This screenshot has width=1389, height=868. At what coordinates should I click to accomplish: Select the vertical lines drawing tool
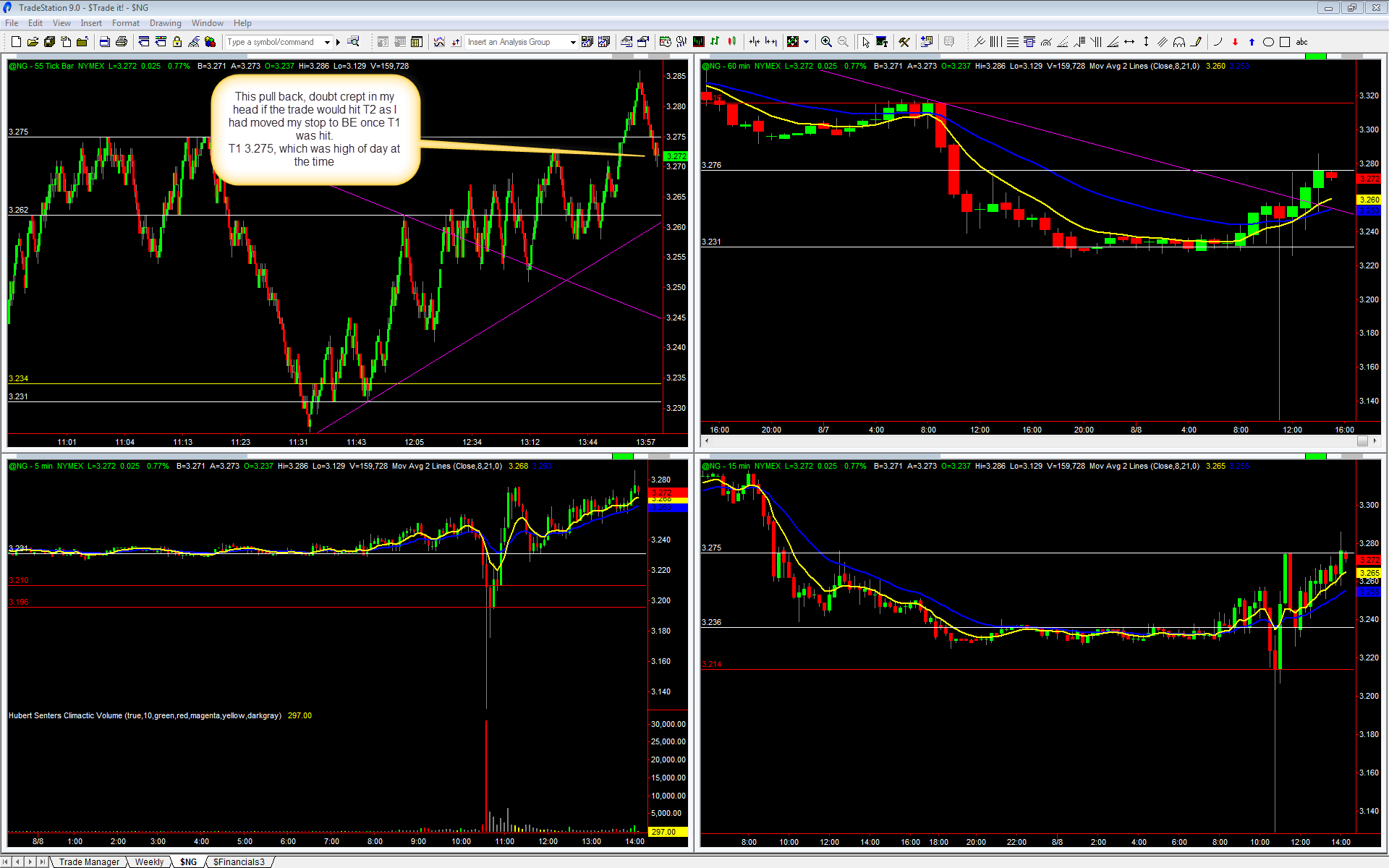pos(996,42)
